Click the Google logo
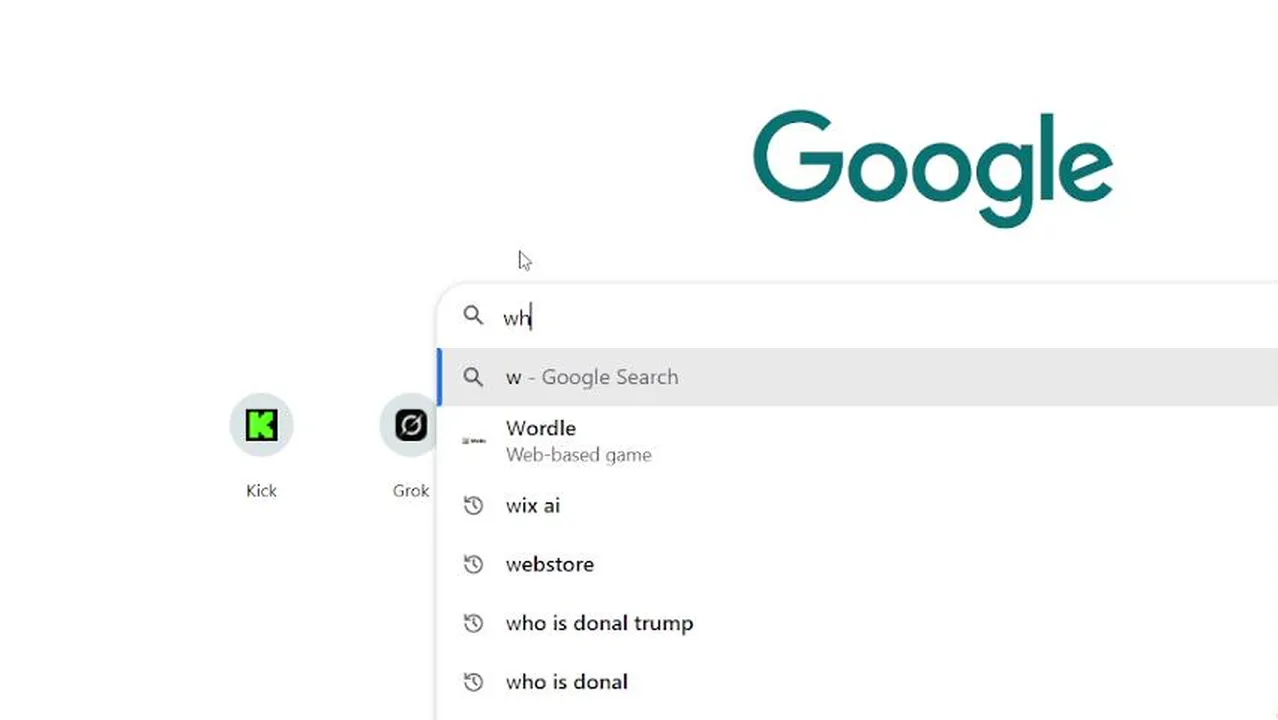 click(x=932, y=167)
